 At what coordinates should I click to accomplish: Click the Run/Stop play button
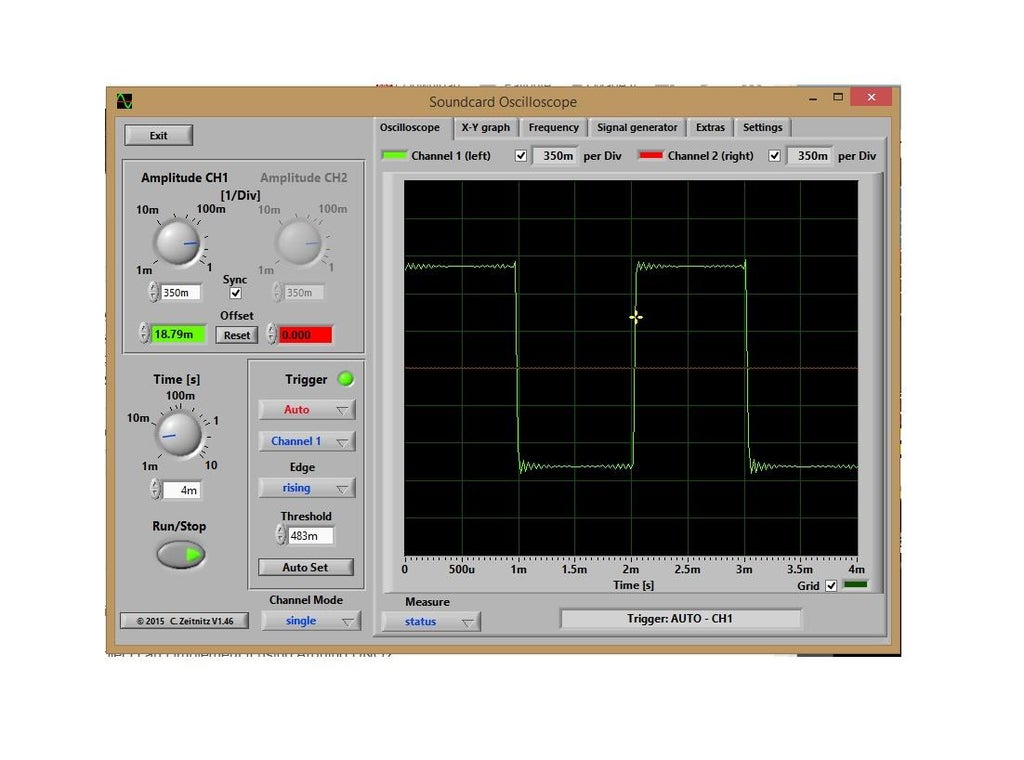pyautogui.click(x=181, y=554)
